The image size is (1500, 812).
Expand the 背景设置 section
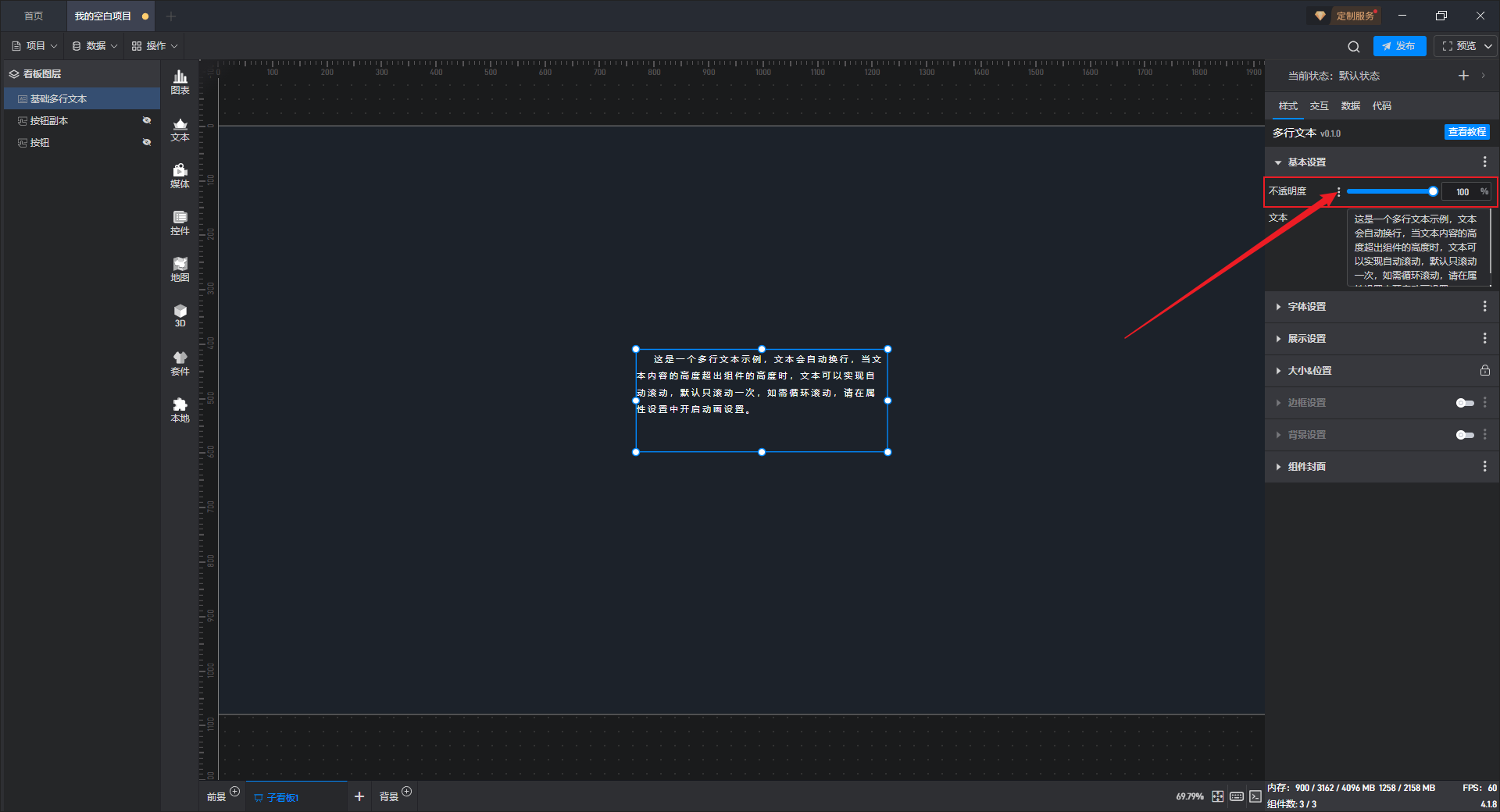[x=1278, y=435]
